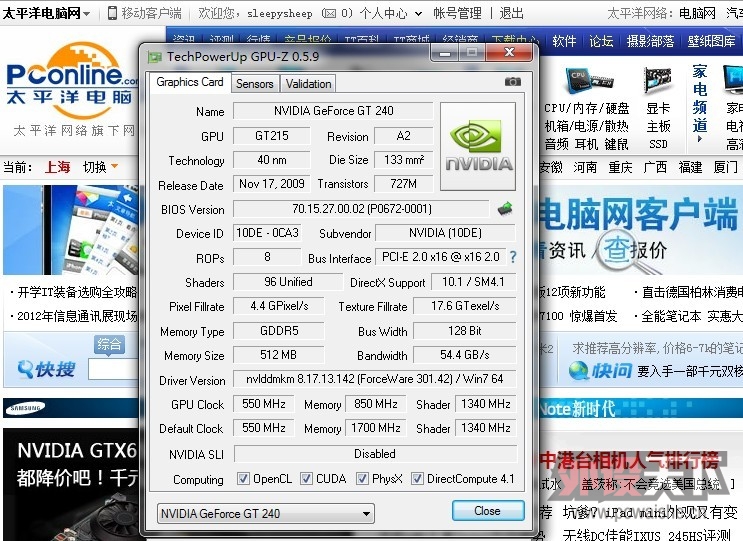Open the 直击德国柏林消费 news link

click(692, 292)
